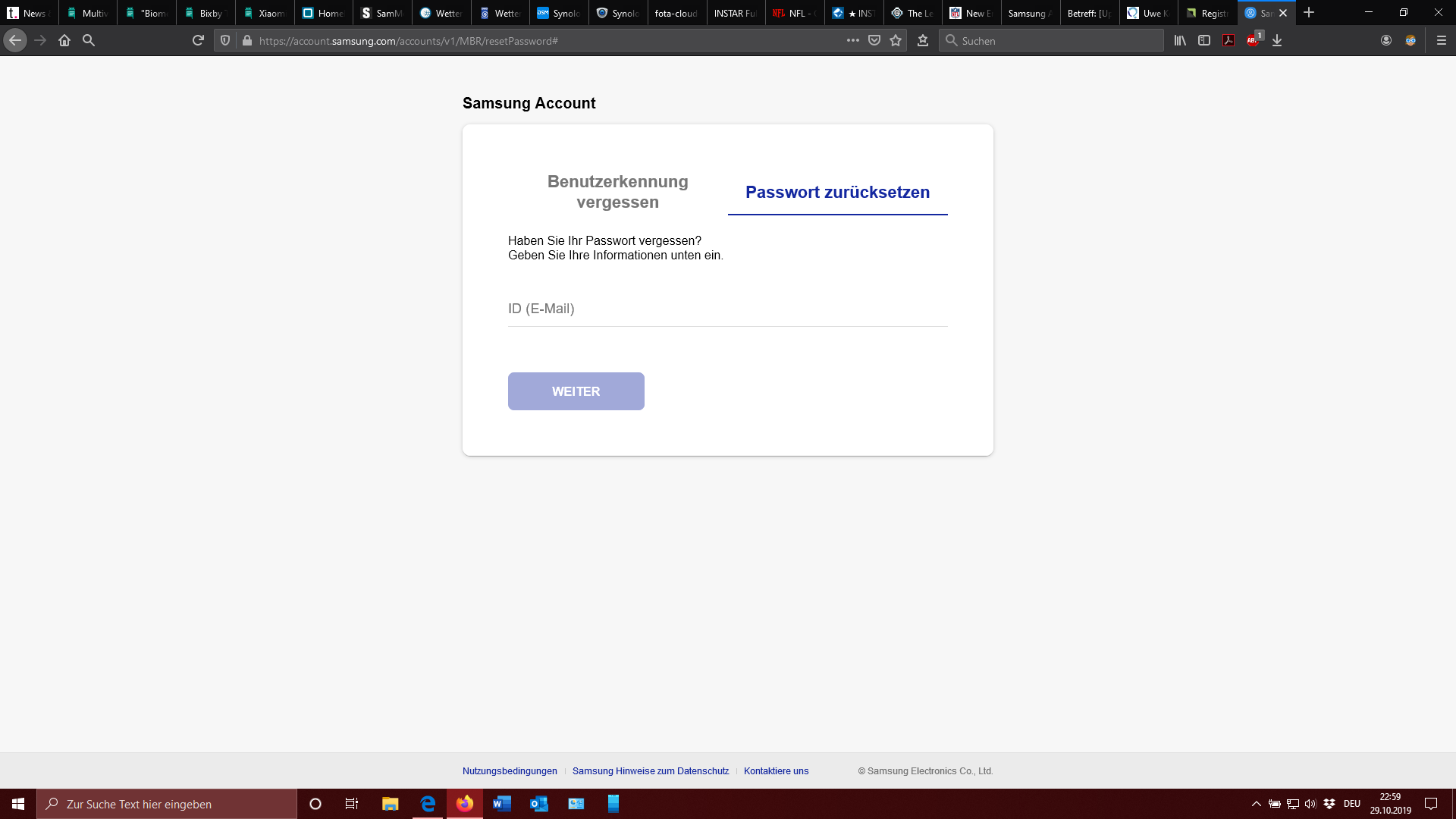The image size is (1456, 819).
Task: Open Nutzungsbedingungen link
Action: click(510, 771)
